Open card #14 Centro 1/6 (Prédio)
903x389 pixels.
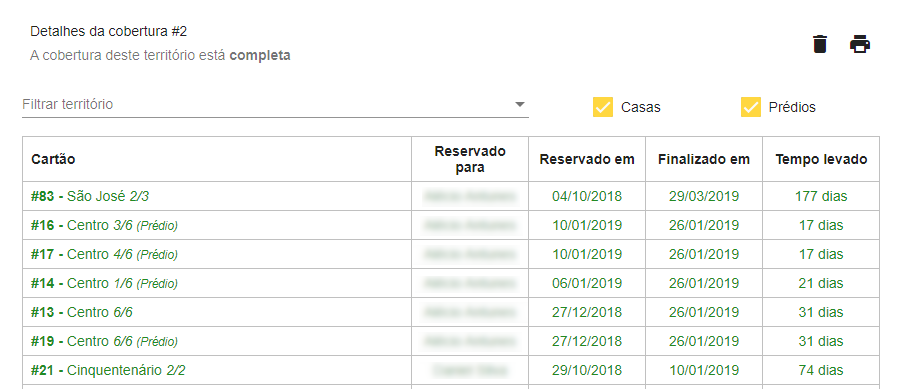pyautogui.click(x=104, y=284)
